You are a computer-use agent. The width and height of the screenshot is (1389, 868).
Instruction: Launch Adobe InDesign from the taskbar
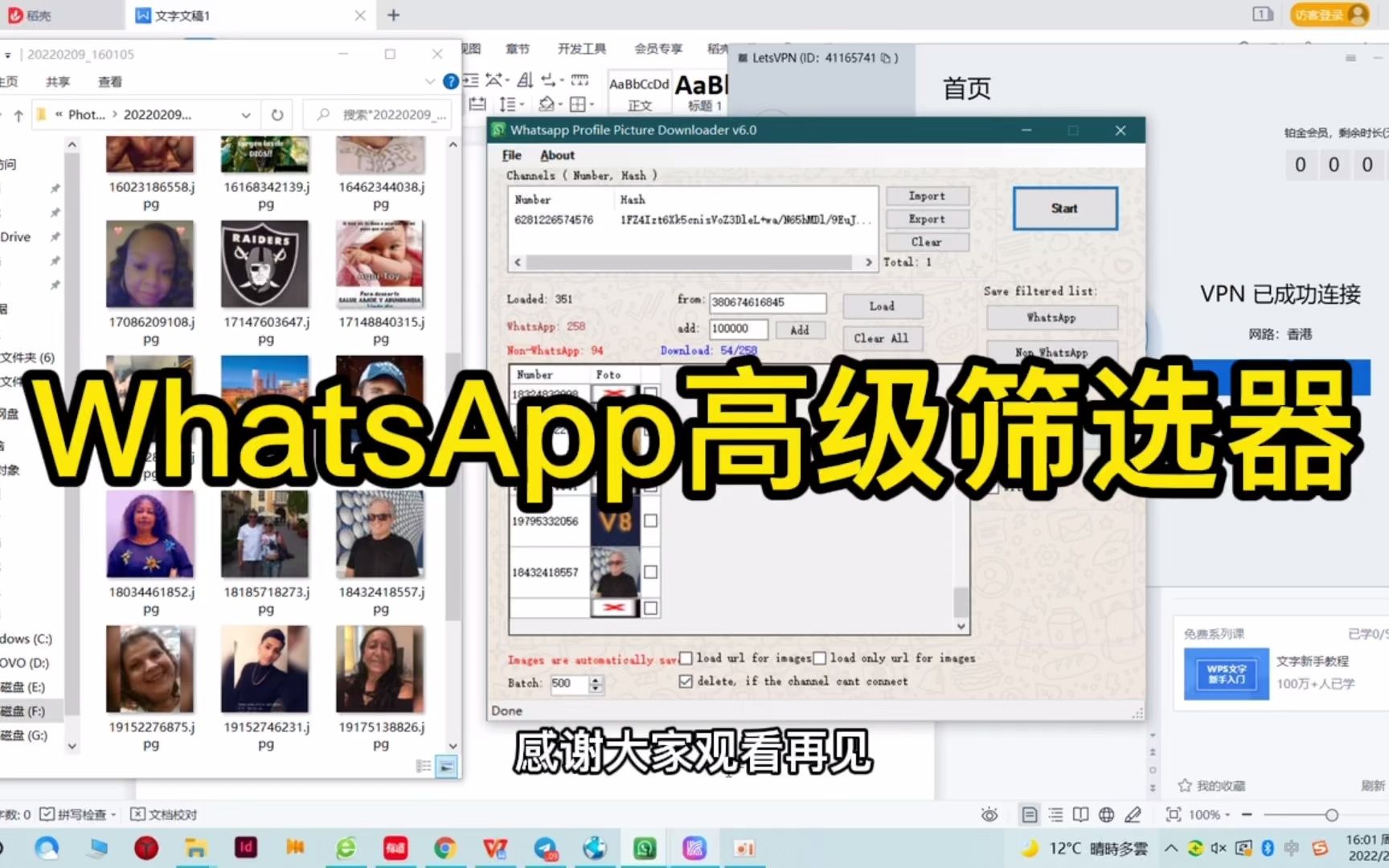[x=245, y=847]
